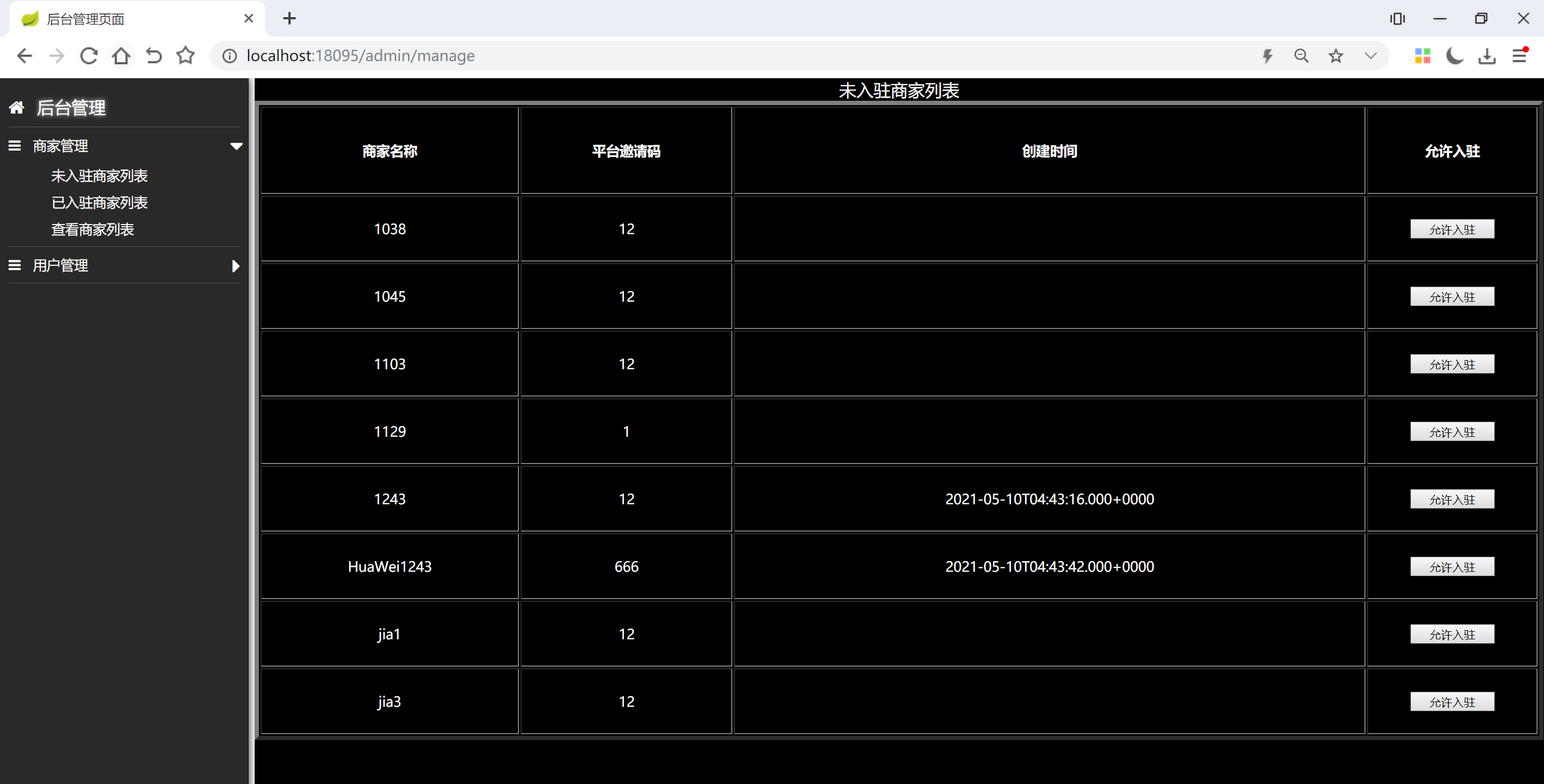The image size is (1544, 784).
Task: Open the 用户管理 menu item
Action: click(61, 265)
